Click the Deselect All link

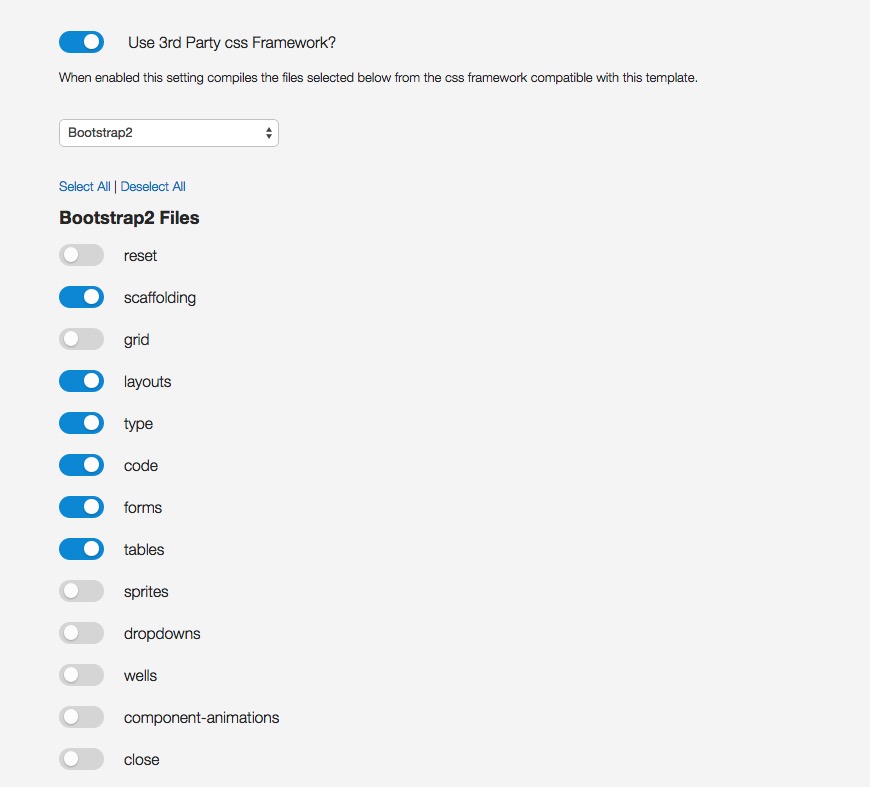pos(153,187)
